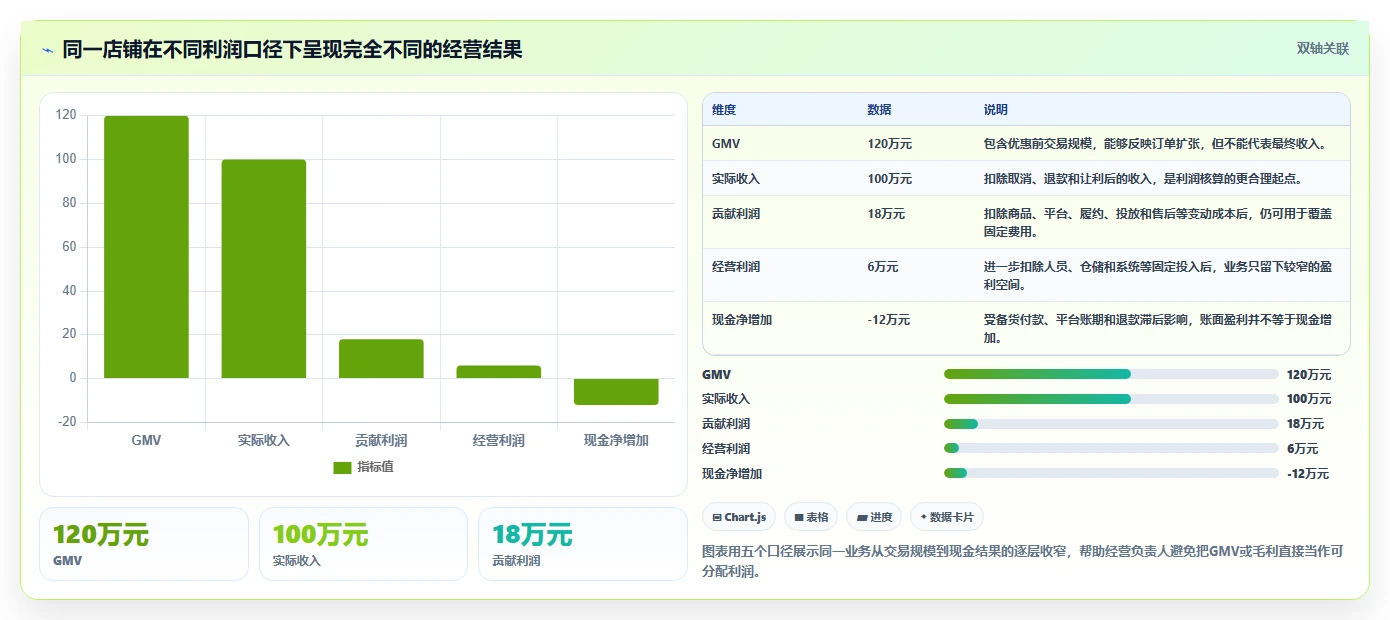This screenshot has height=620, width=1390.
Task: Click the y-axis value 120
Action: pos(66,115)
